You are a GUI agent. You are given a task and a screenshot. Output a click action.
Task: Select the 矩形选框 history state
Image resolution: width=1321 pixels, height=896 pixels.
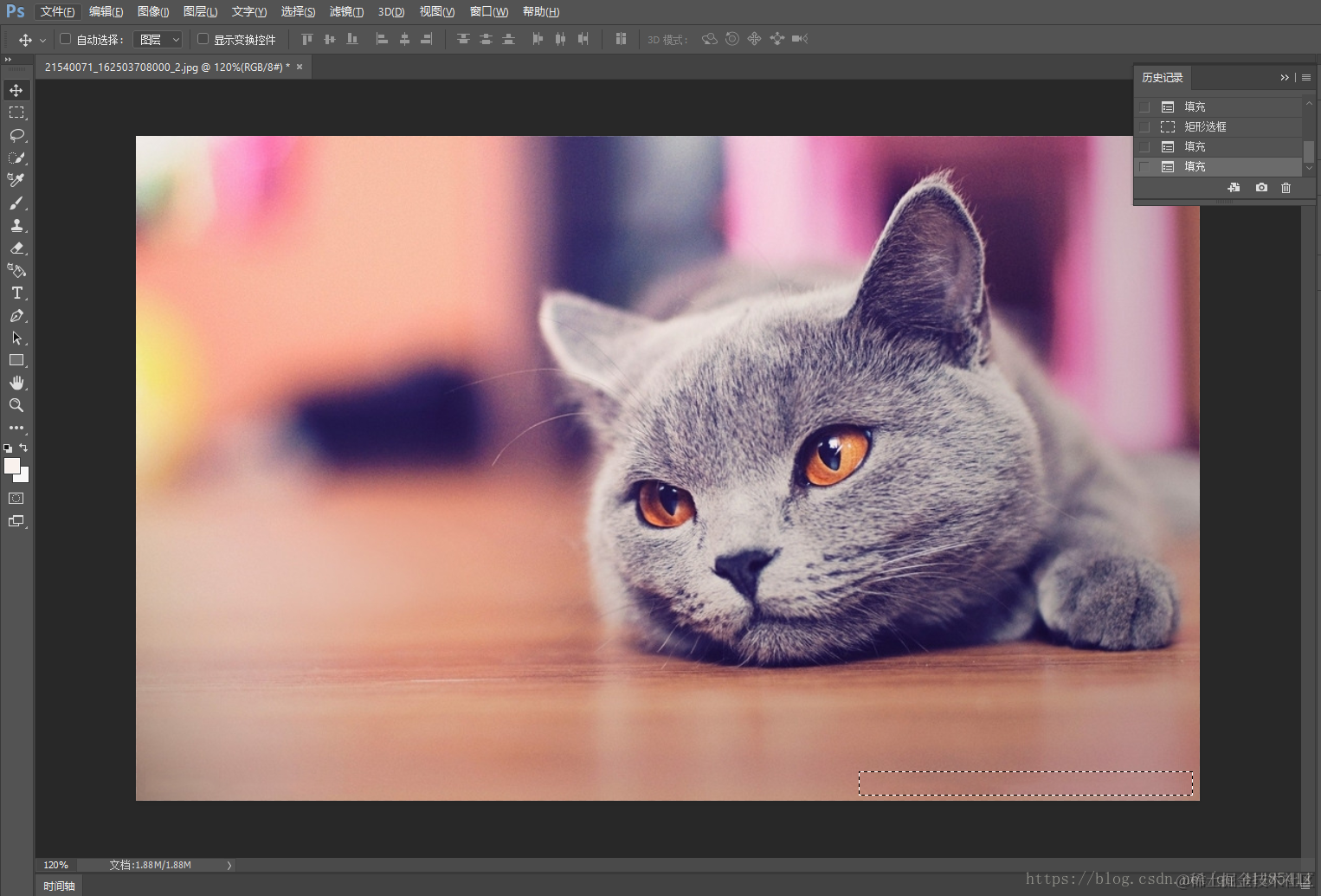tap(1218, 126)
